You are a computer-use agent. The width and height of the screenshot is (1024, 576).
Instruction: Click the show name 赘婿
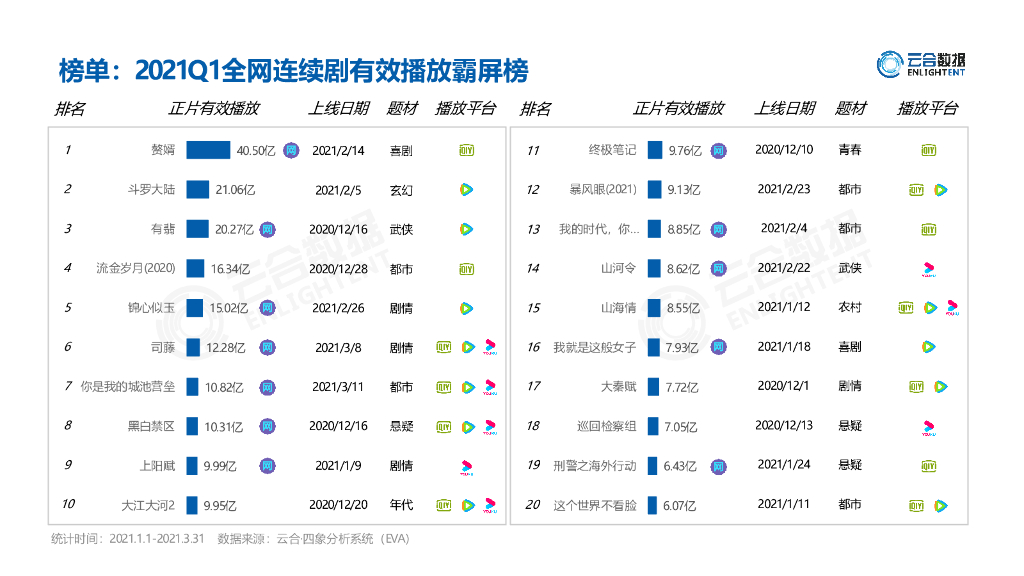(x=163, y=150)
